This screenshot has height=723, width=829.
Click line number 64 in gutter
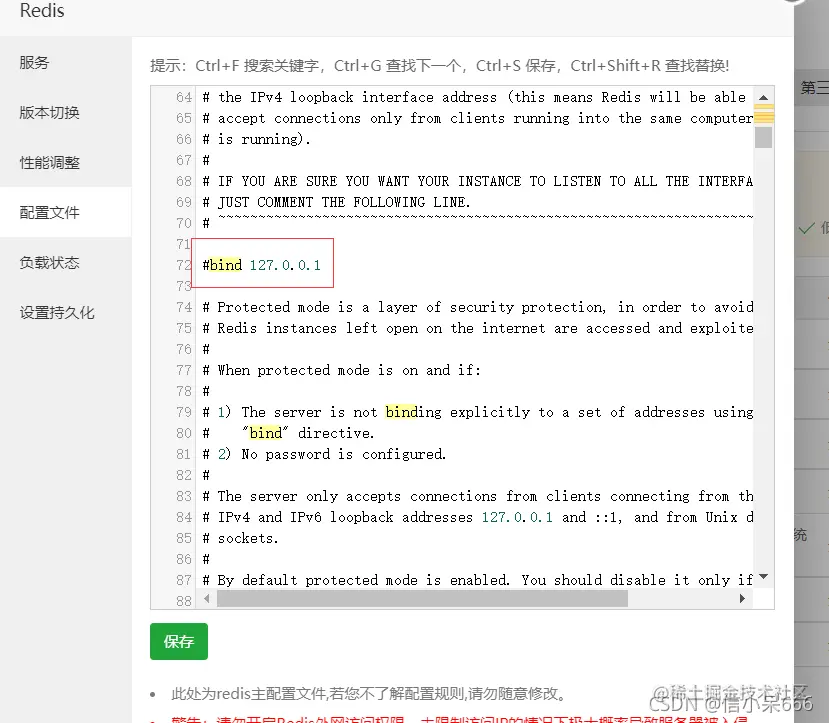tap(183, 97)
